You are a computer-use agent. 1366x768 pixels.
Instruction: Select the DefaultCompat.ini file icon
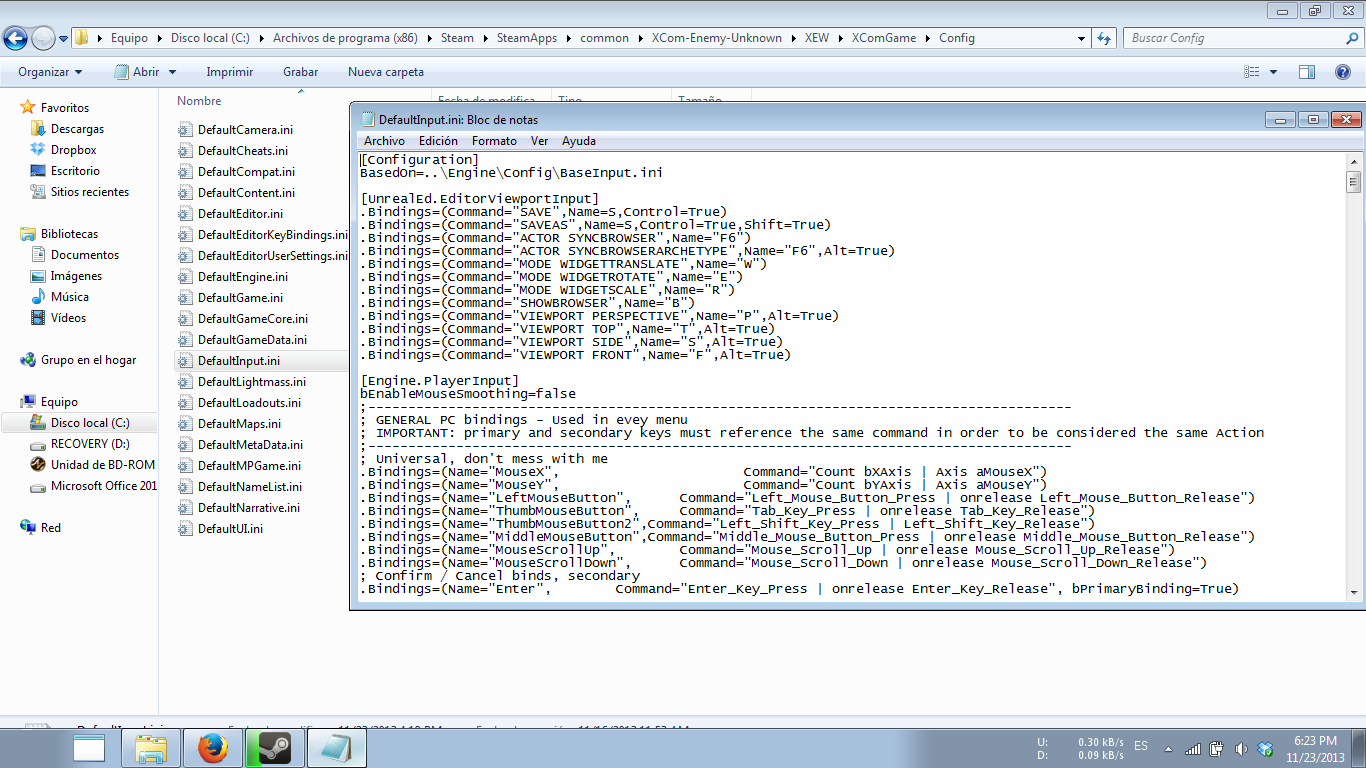[x=185, y=172]
